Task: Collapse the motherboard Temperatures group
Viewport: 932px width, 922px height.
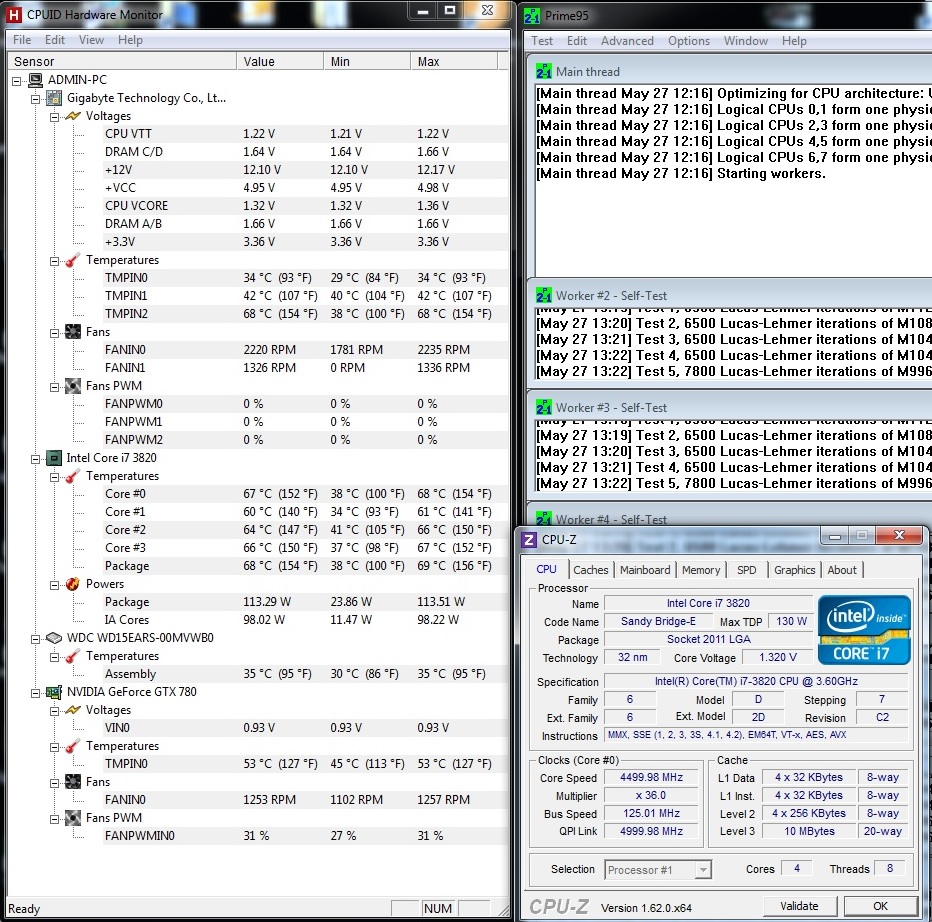Action: pyautogui.click(x=55, y=261)
